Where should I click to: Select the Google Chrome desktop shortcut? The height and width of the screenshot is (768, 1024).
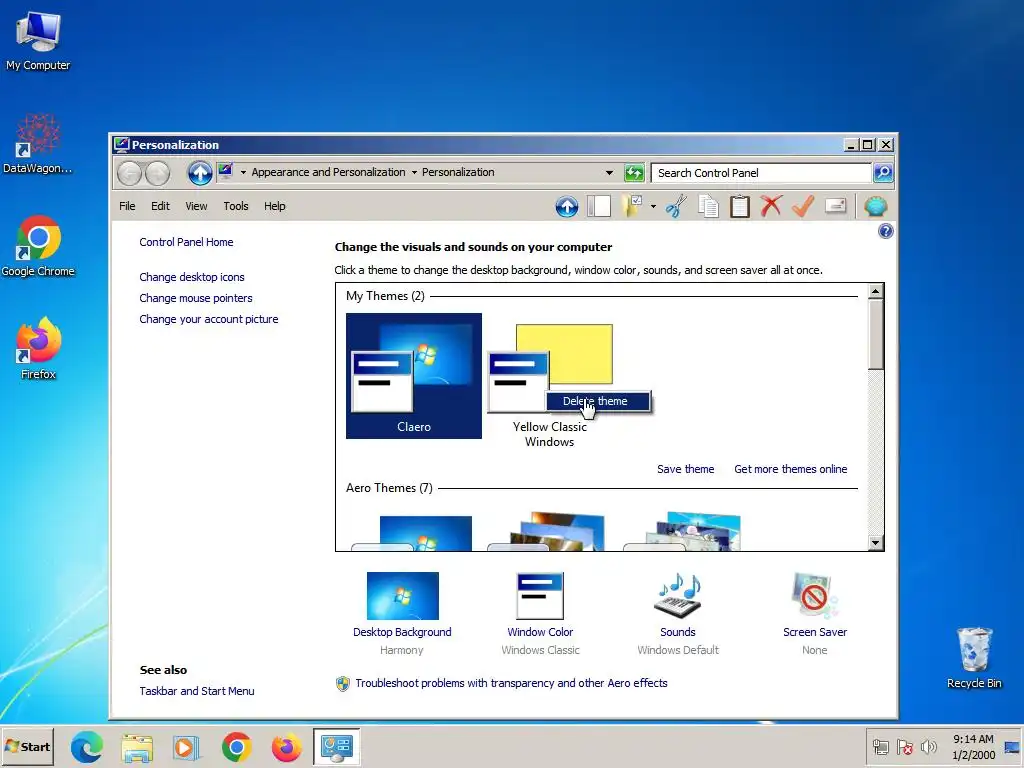pyautogui.click(x=38, y=246)
